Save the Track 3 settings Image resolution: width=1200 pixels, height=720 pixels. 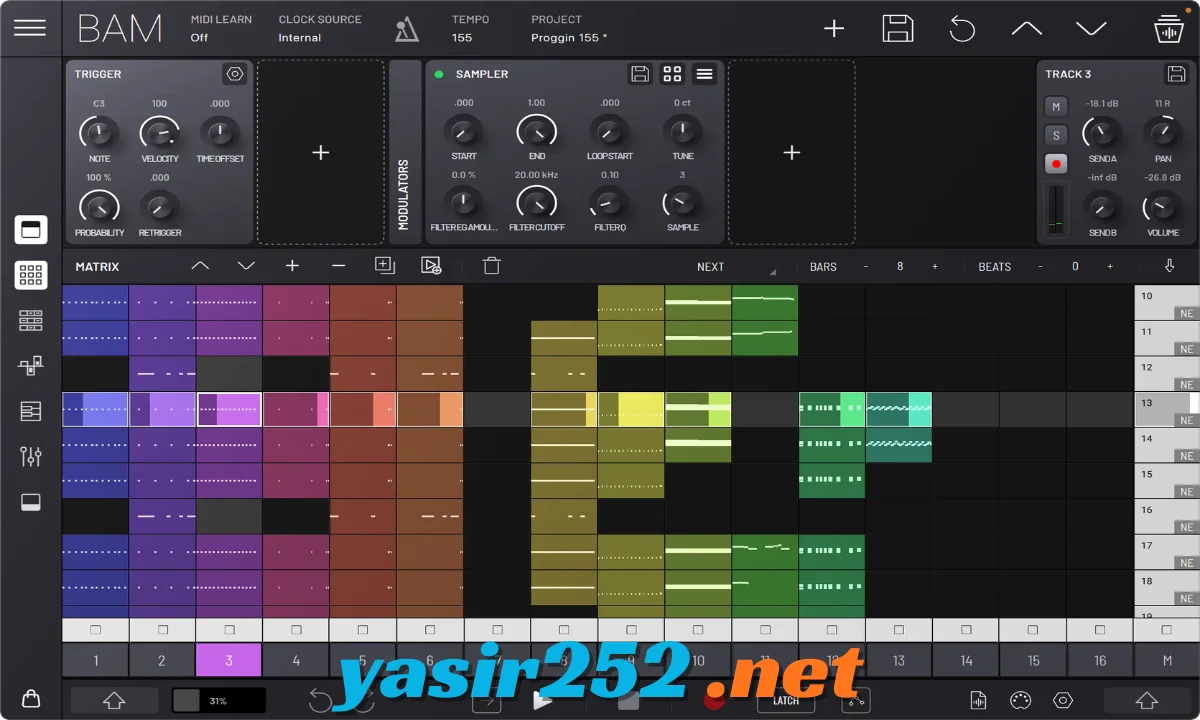1176,74
